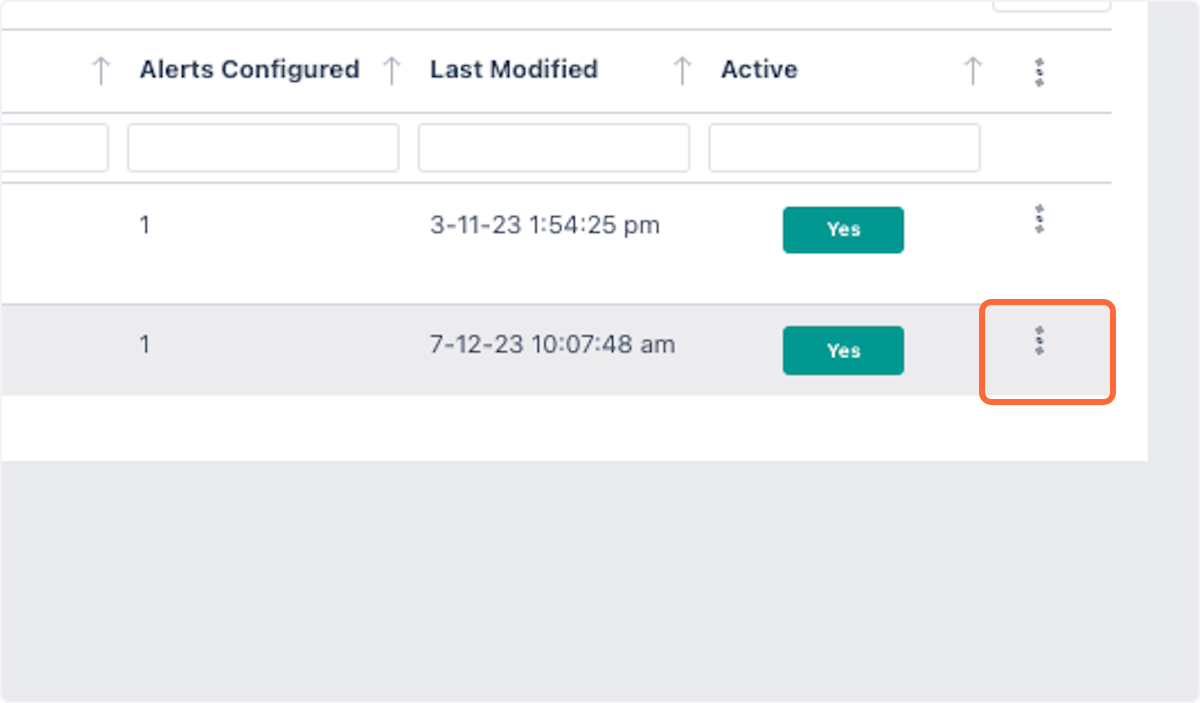Toggle the Yes status in the 7-12-23 row
The height and width of the screenshot is (703, 1200).
843,351
